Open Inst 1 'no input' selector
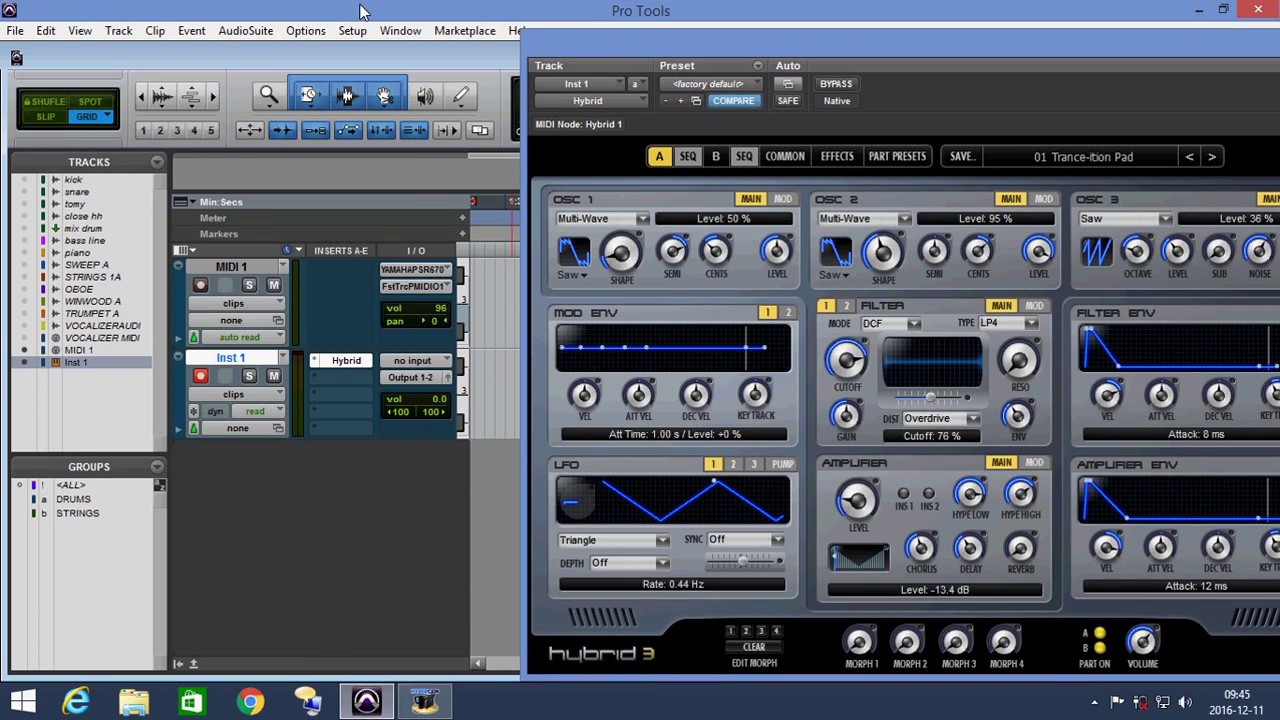Screen dimensions: 1280x720 coord(415,361)
